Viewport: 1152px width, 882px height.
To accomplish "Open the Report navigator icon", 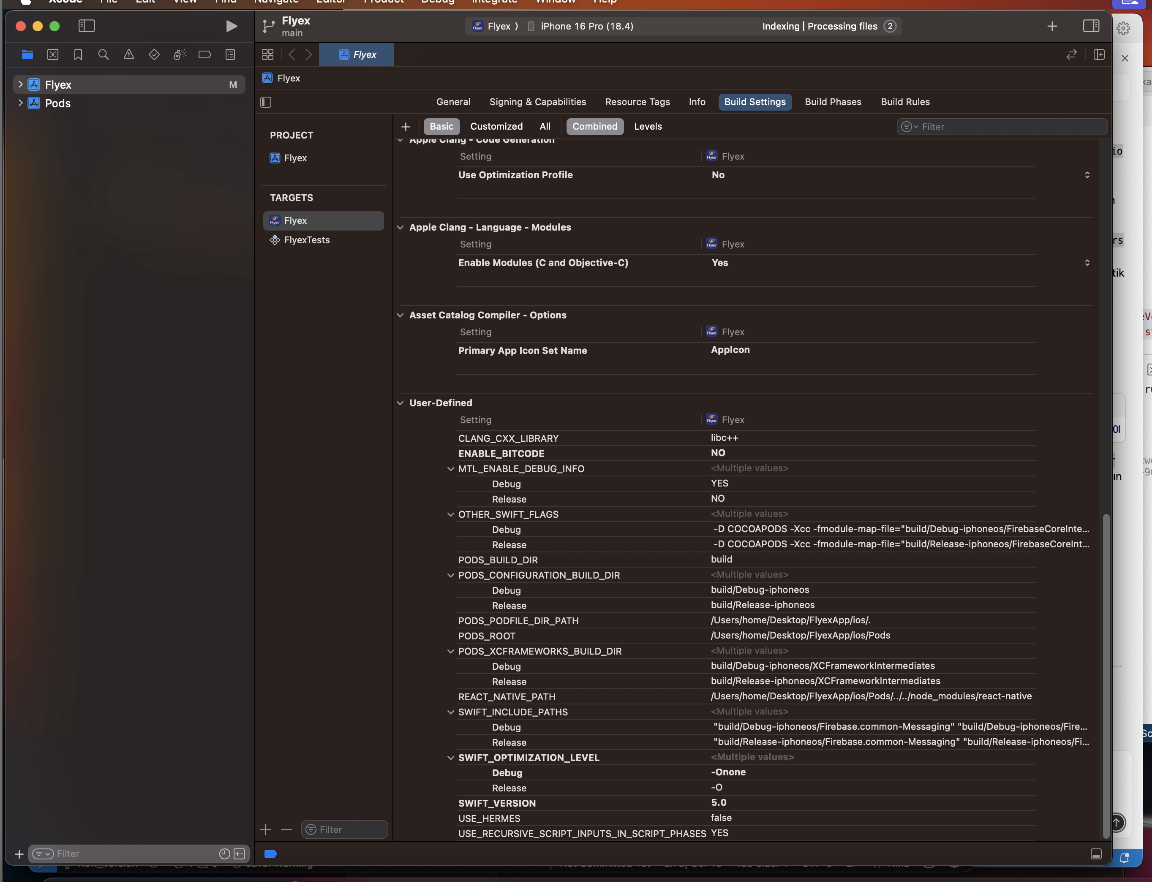I will coord(230,55).
